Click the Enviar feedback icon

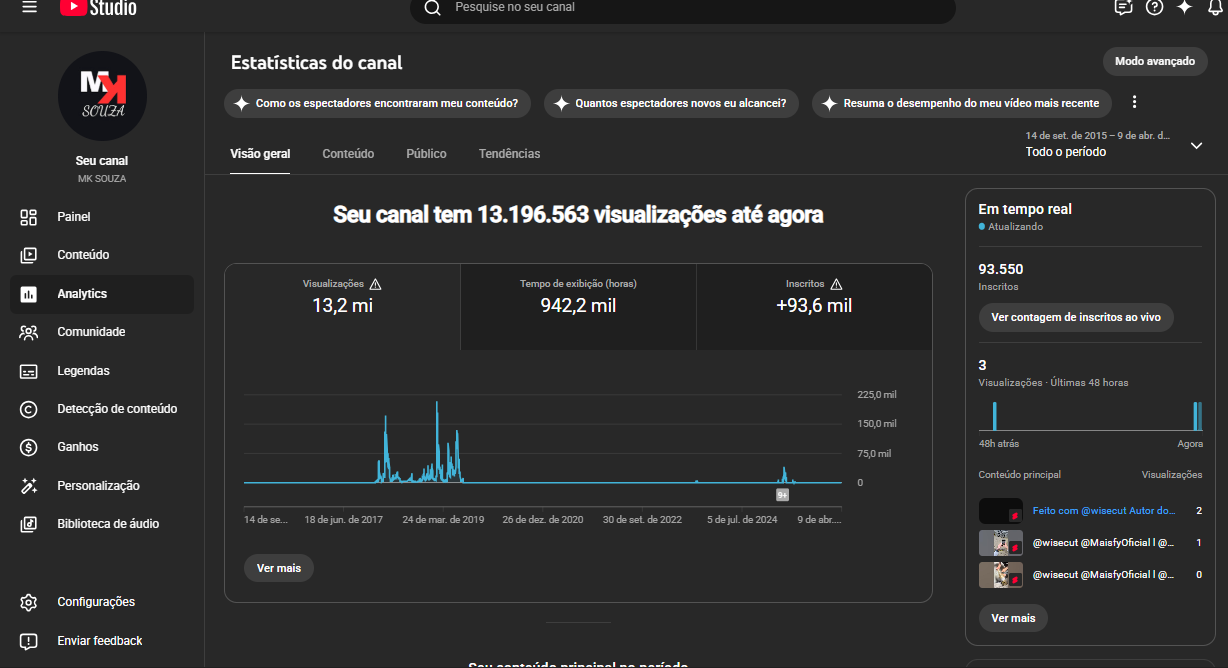[x=28, y=641]
